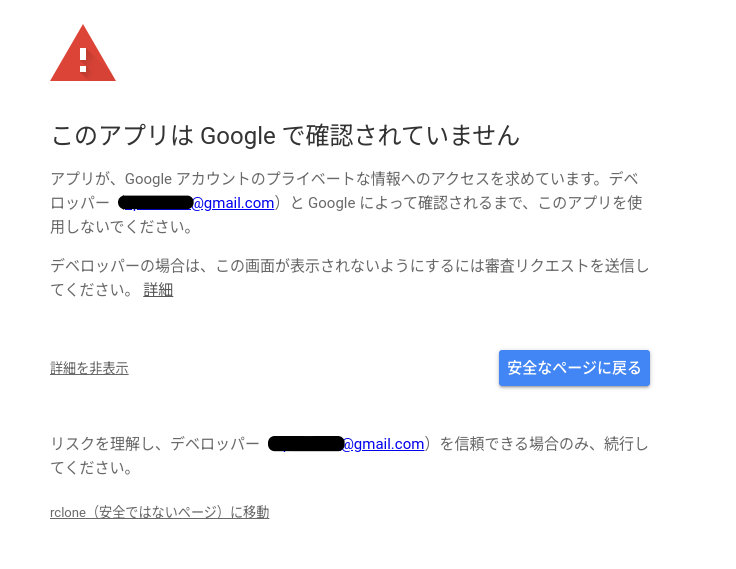Click the white exclamation mark inside the triangle
Image resolution: width=736 pixels, height=569 pixels.
[83, 60]
